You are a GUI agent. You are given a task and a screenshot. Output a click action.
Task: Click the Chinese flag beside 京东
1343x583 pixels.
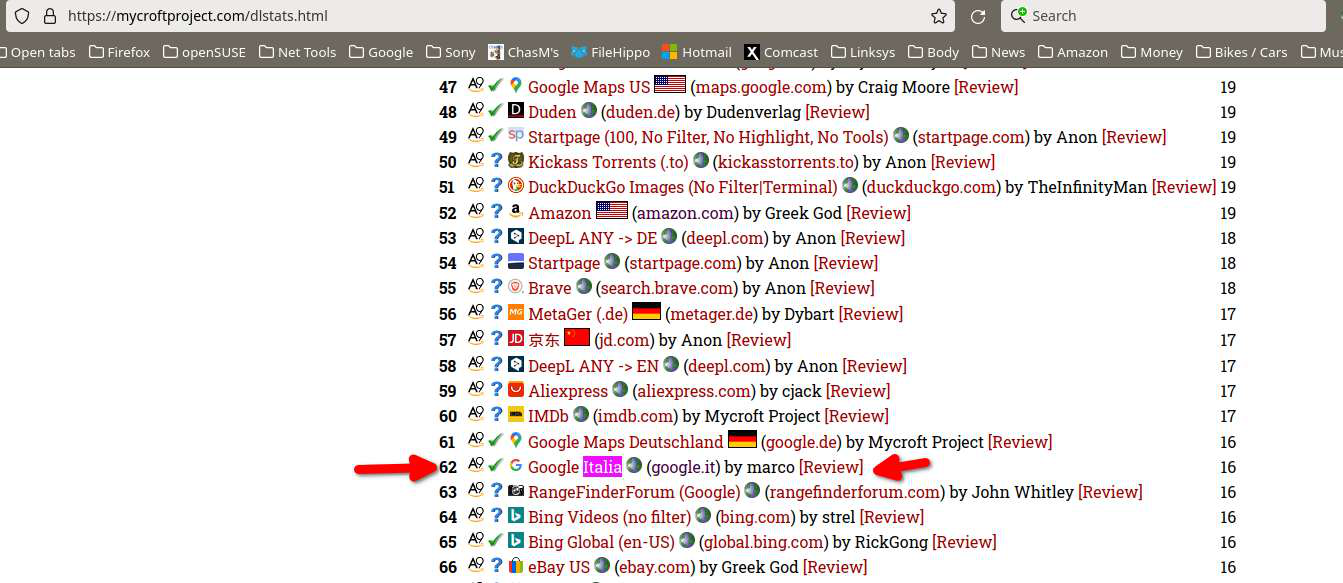coord(577,337)
